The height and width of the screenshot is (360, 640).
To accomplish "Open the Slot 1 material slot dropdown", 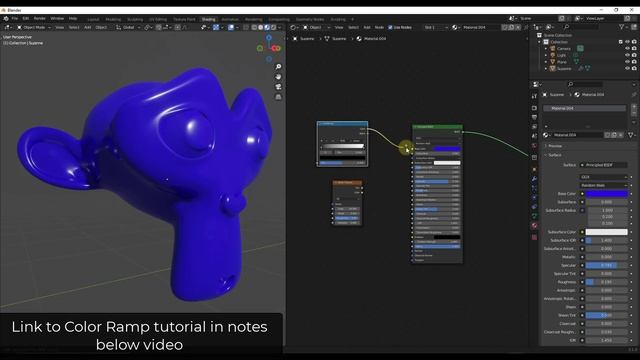I will 436,27.
